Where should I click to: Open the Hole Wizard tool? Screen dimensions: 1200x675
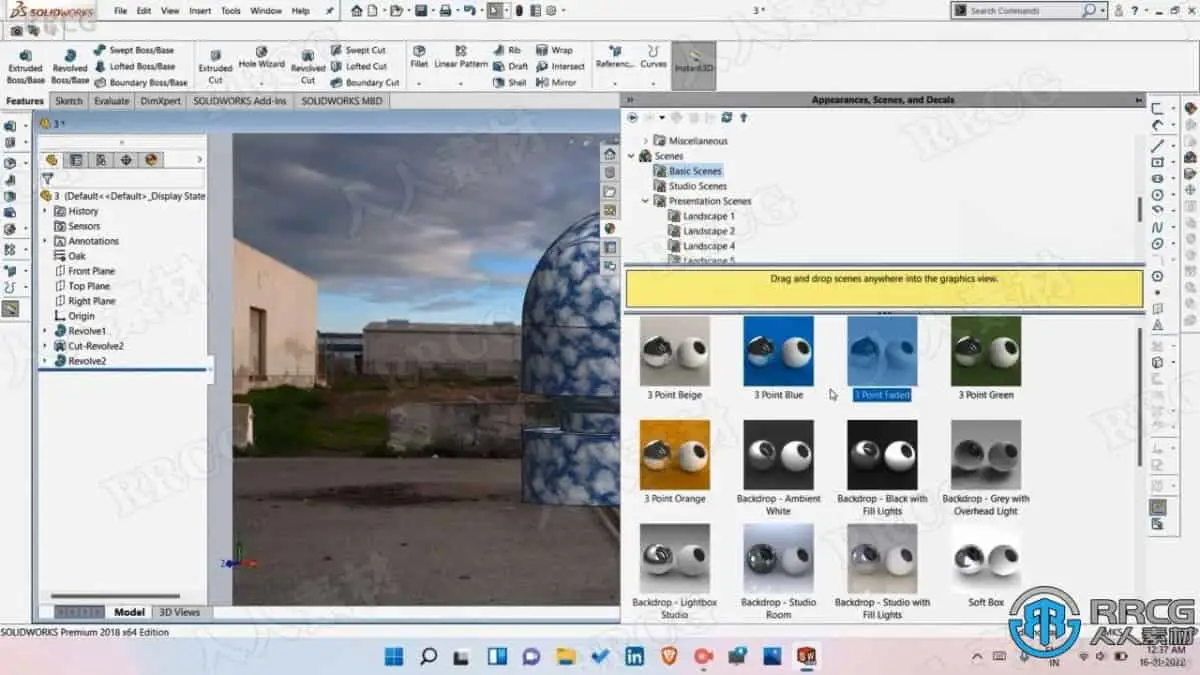(x=261, y=58)
